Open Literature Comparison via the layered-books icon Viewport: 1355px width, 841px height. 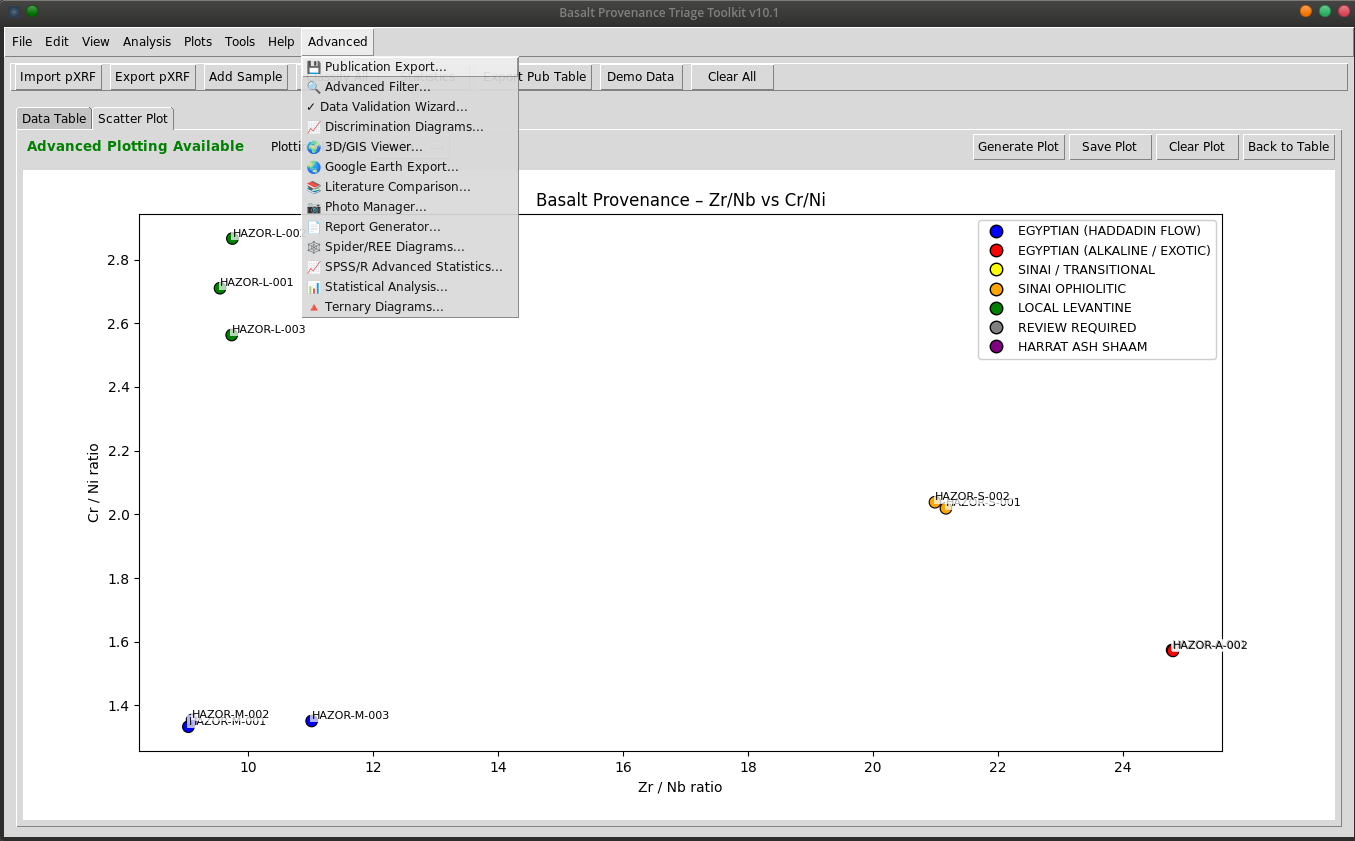[x=313, y=186]
